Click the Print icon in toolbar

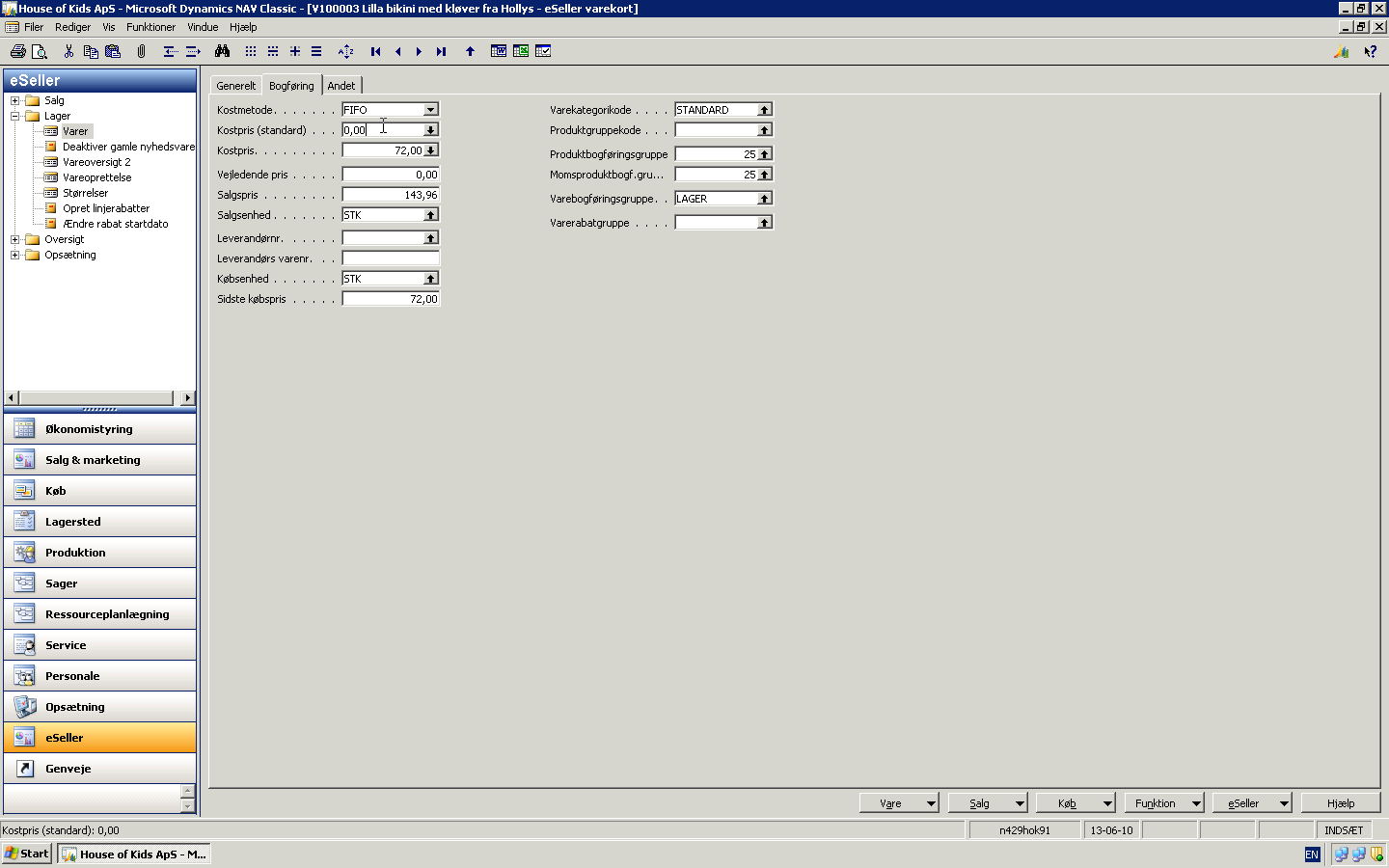pos(17,51)
